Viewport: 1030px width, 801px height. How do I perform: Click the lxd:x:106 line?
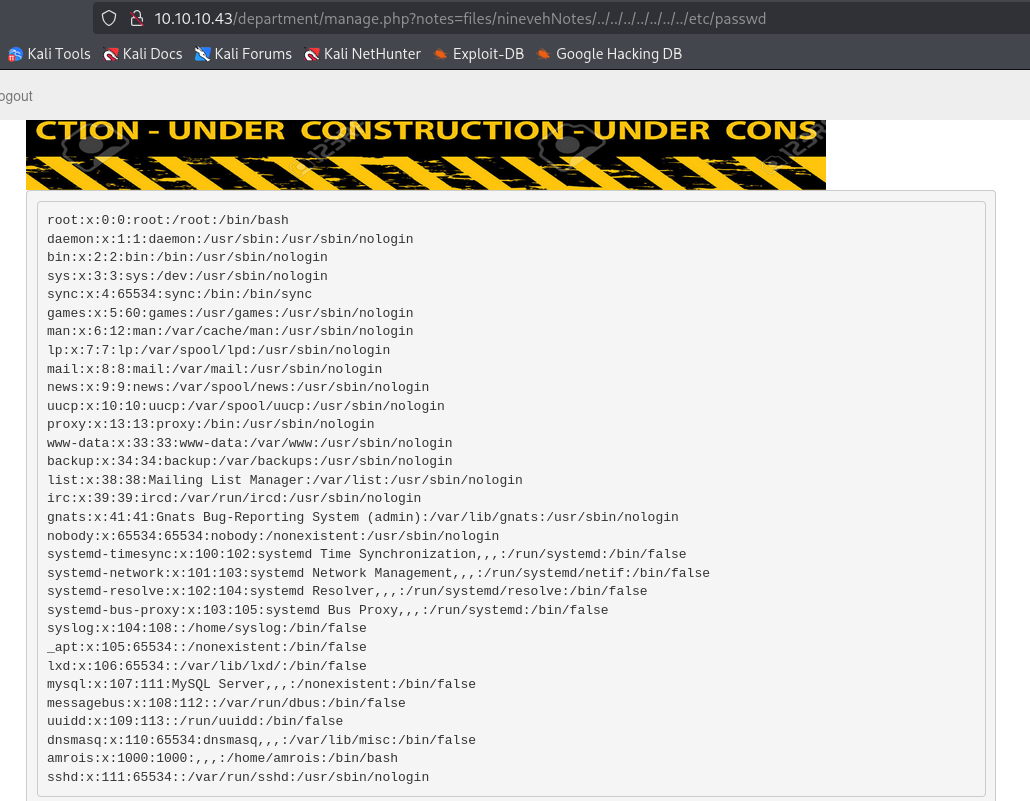coord(207,666)
